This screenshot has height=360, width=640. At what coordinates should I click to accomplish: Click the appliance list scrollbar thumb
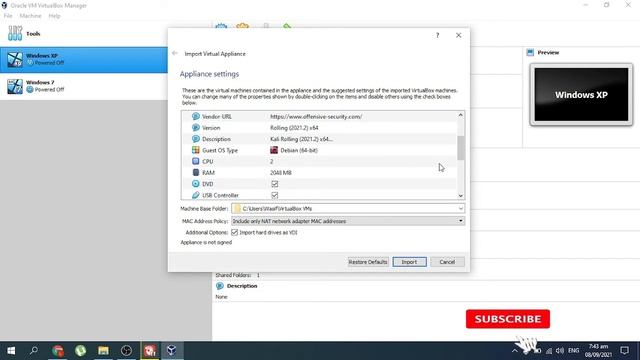pyautogui.click(x=460, y=148)
